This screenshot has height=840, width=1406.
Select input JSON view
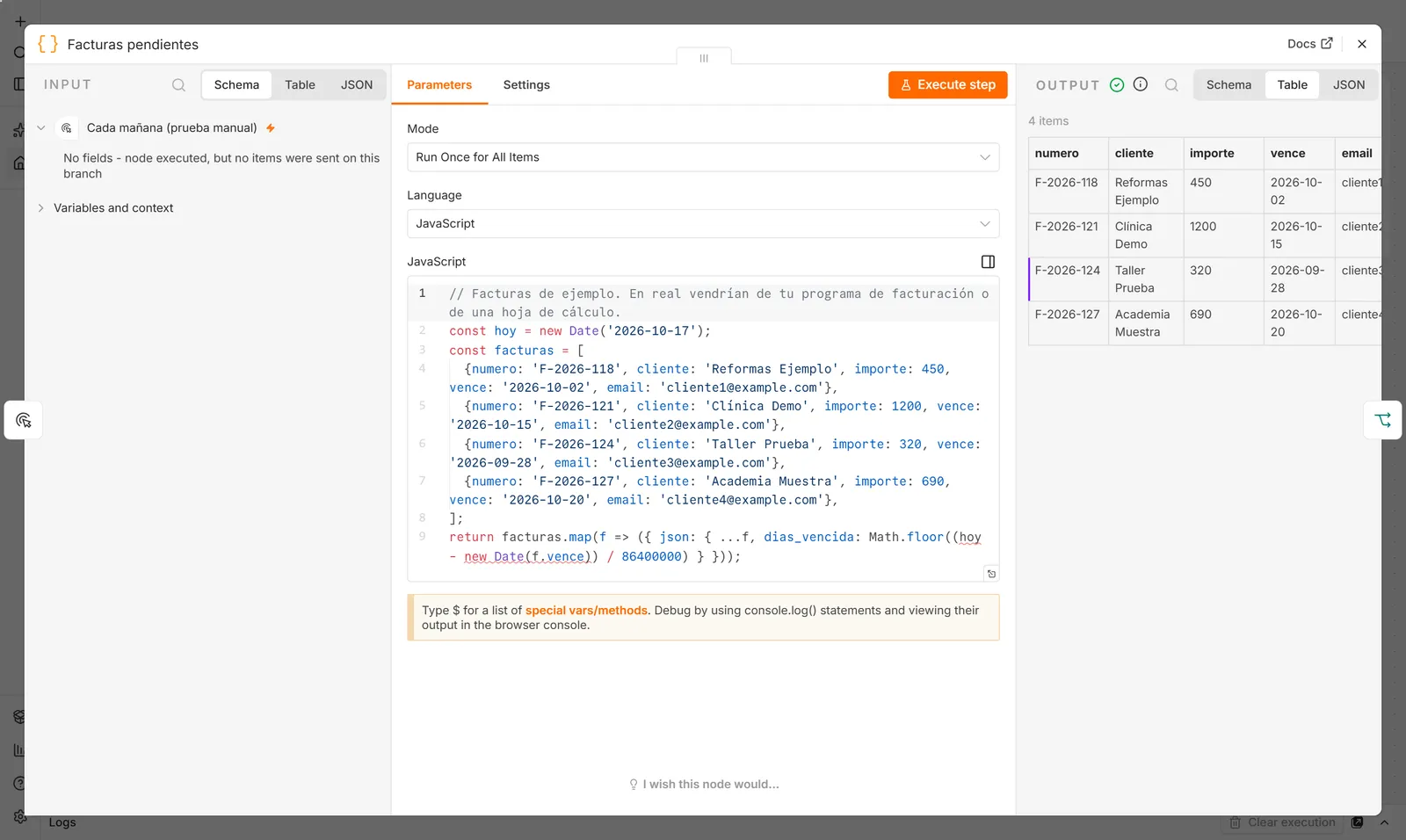click(x=357, y=85)
